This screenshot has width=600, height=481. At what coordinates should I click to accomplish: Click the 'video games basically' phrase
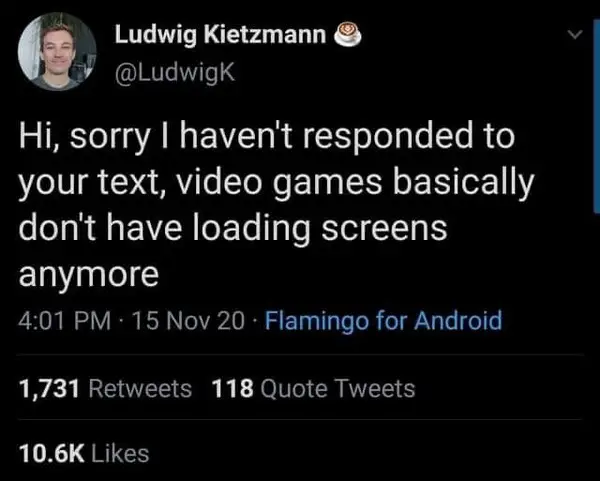coord(355,182)
